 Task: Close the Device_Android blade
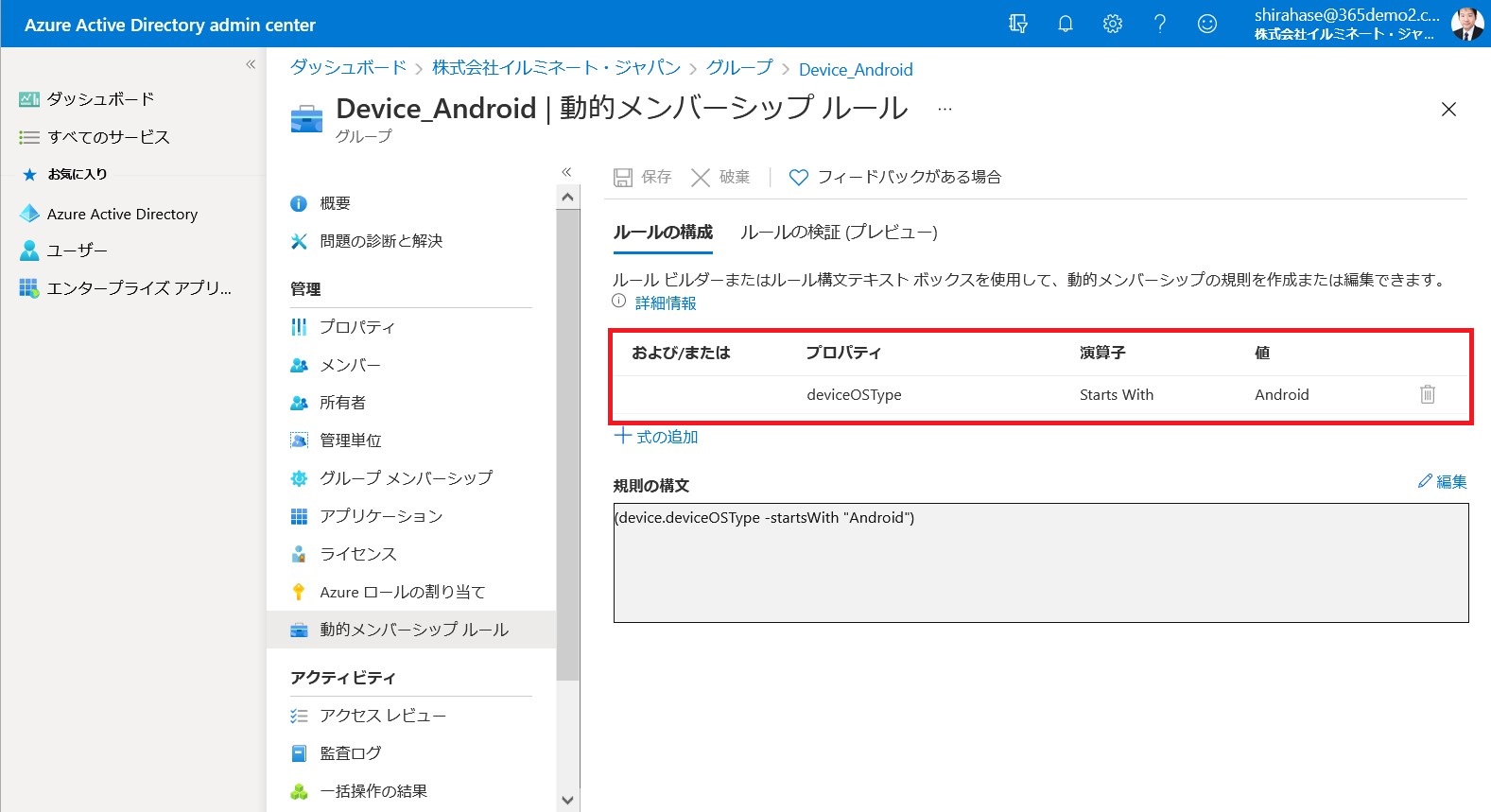1448,110
